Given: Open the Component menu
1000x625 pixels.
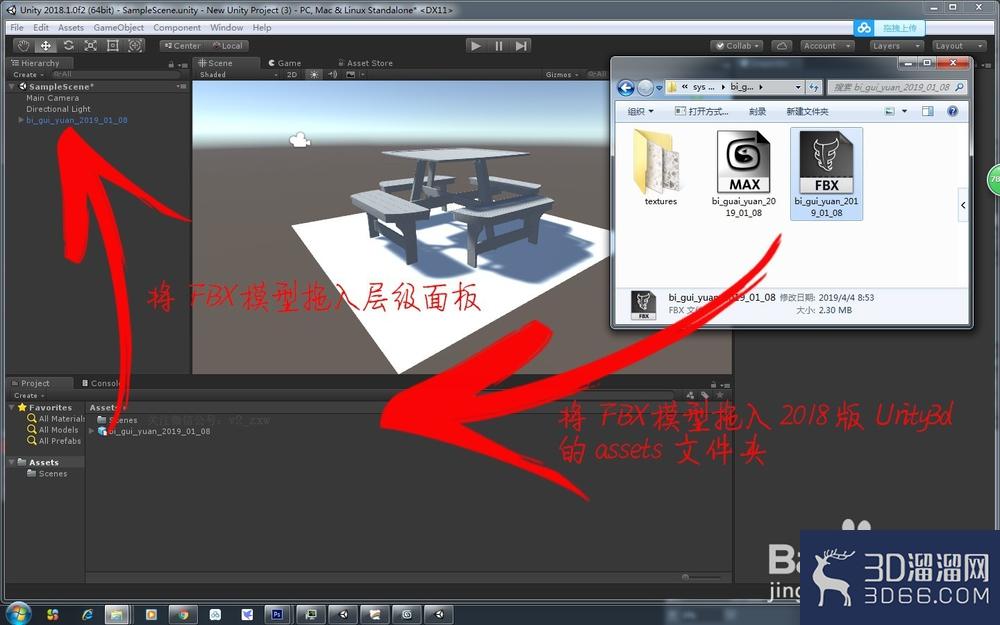Looking at the screenshot, I should click(177, 27).
